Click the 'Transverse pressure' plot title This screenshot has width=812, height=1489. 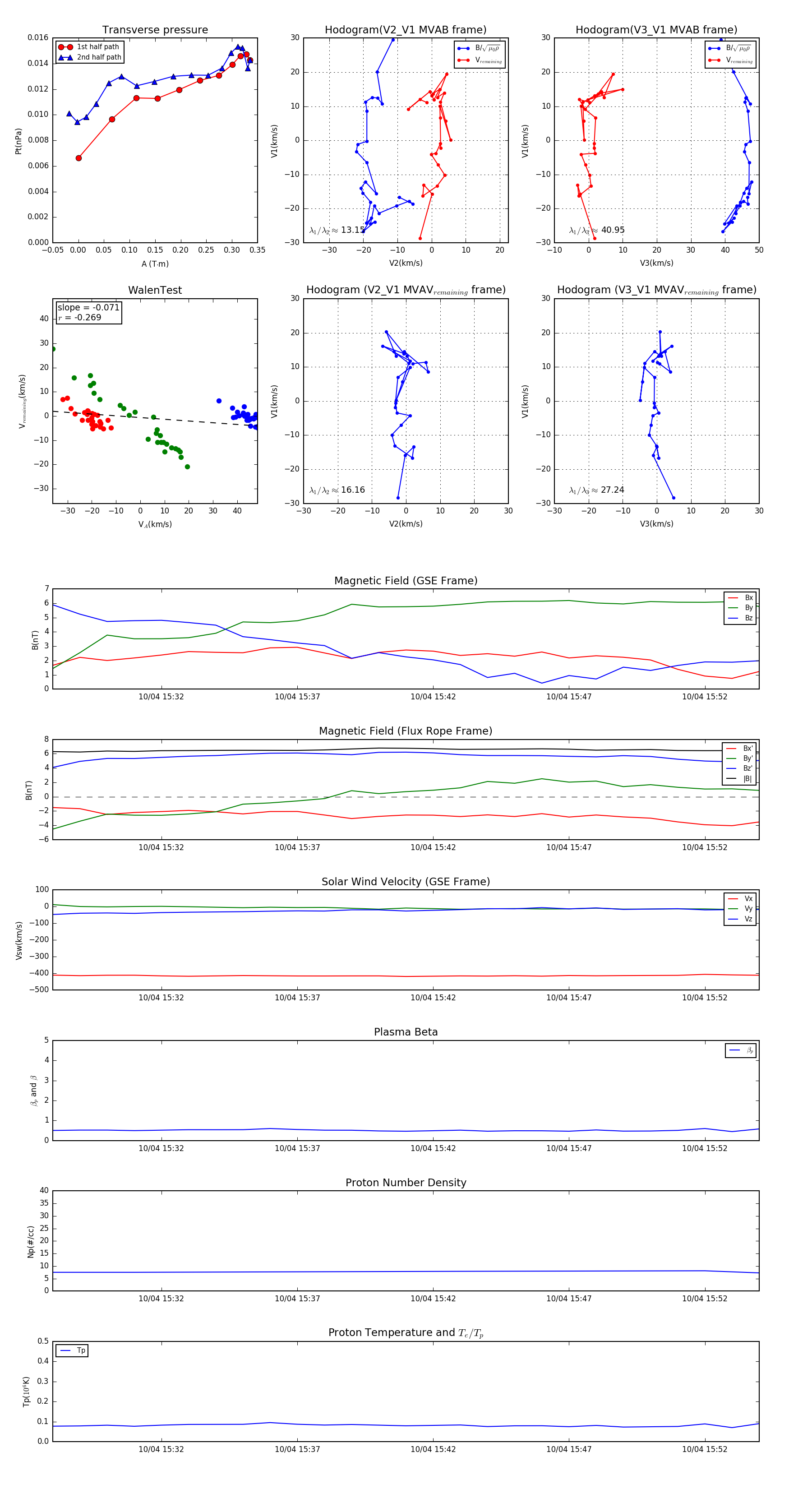point(155,30)
